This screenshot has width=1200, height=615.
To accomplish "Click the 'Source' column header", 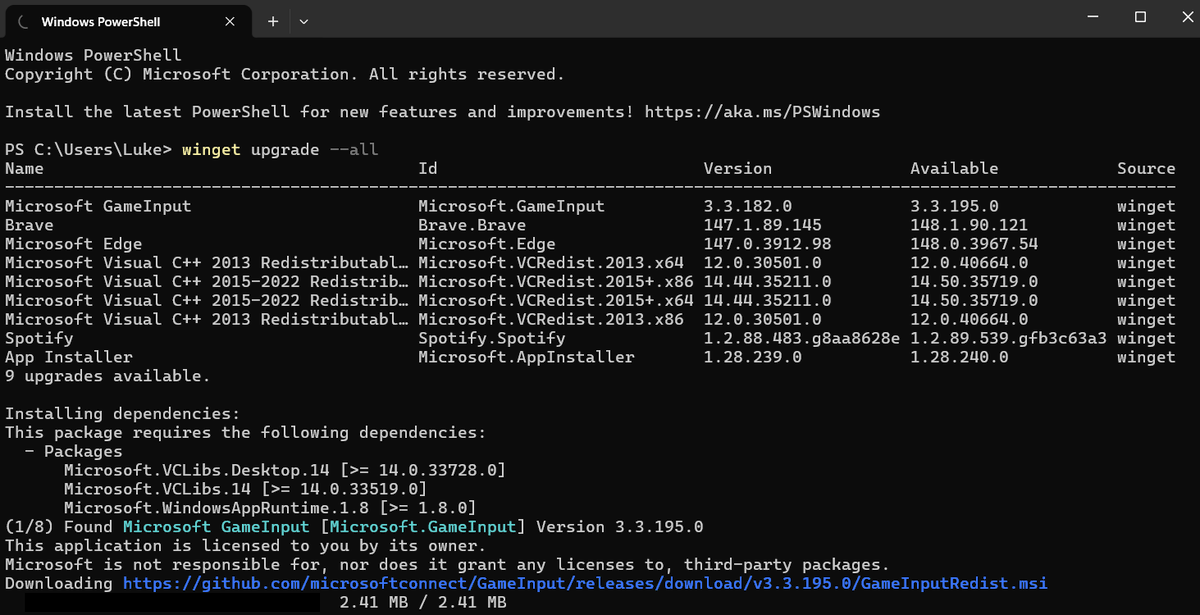I will [x=1146, y=169].
